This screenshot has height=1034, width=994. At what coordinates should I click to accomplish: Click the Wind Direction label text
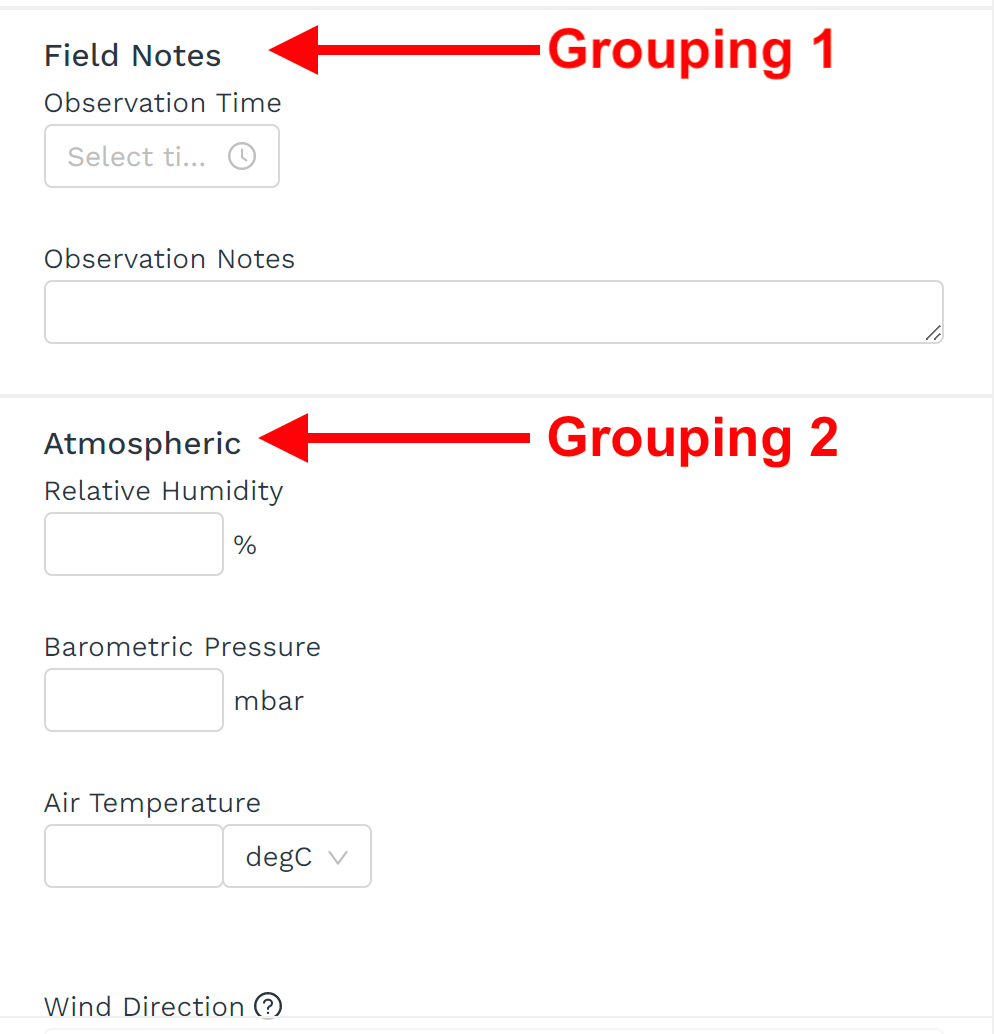[144, 1006]
